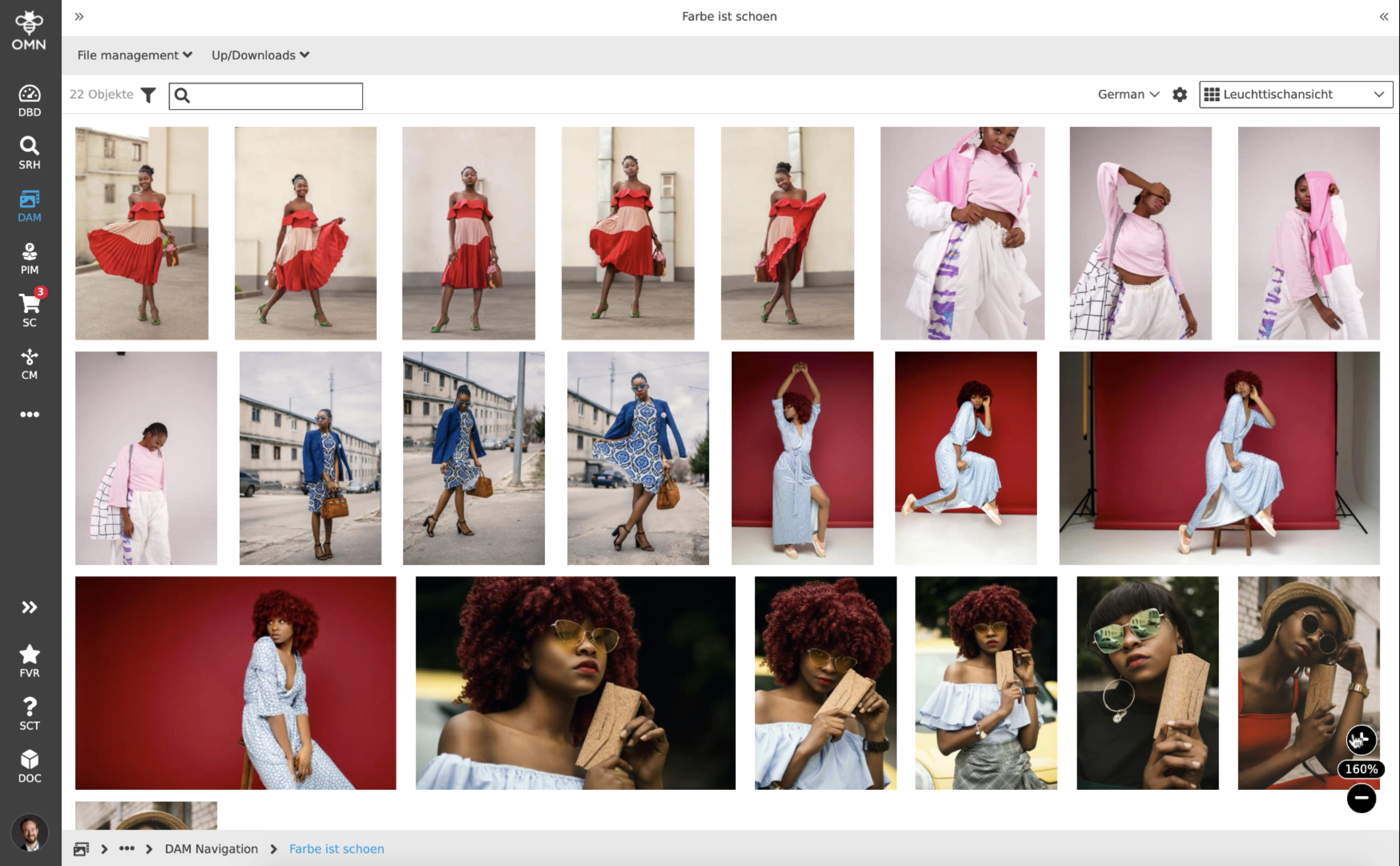Expand the German language dropdown

[1127, 95]
